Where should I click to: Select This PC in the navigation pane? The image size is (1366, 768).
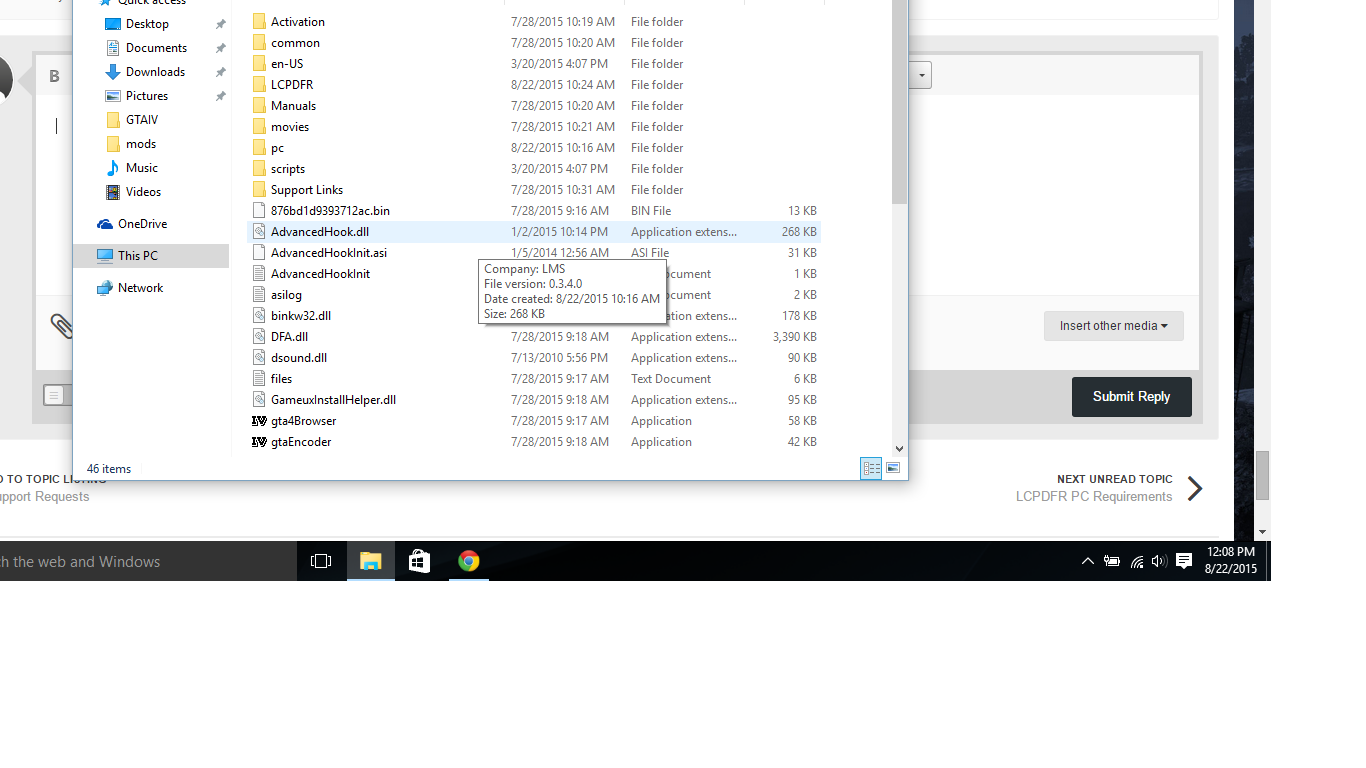(151, 256)
